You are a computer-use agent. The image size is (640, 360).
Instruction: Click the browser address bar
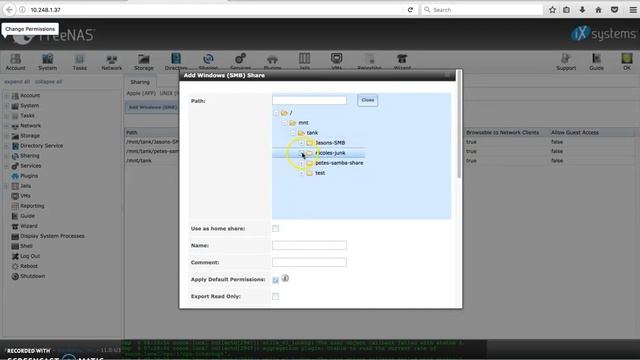[x=216, y=9]
